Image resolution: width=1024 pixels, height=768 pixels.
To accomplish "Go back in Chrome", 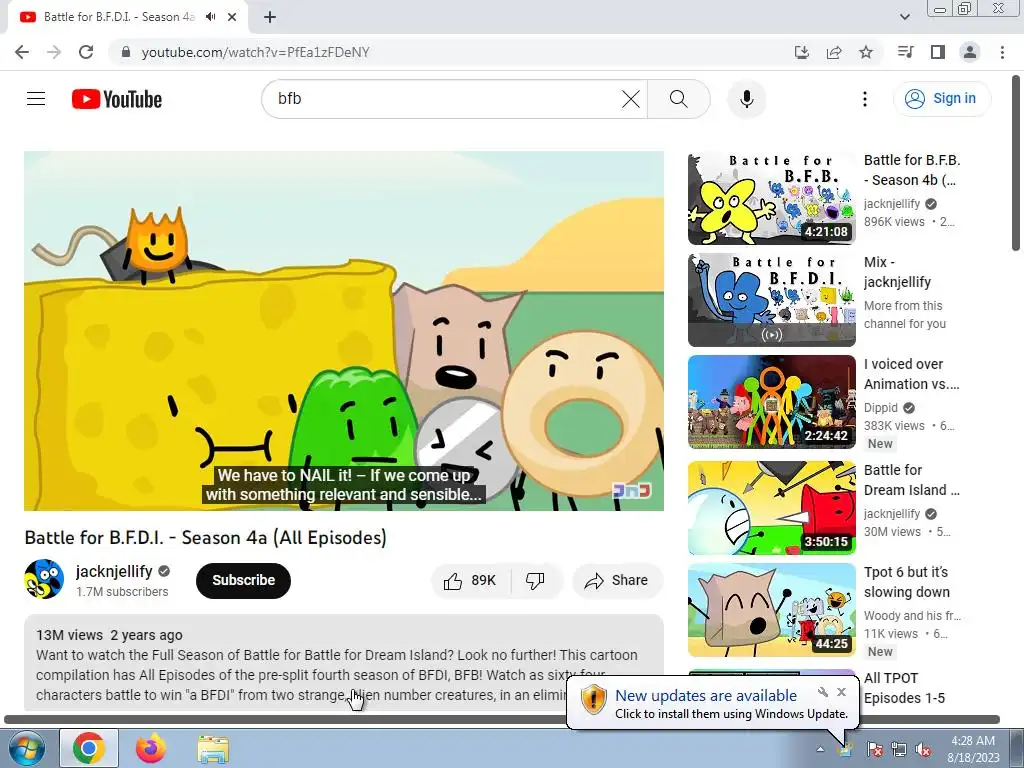I will coord(22,52).
